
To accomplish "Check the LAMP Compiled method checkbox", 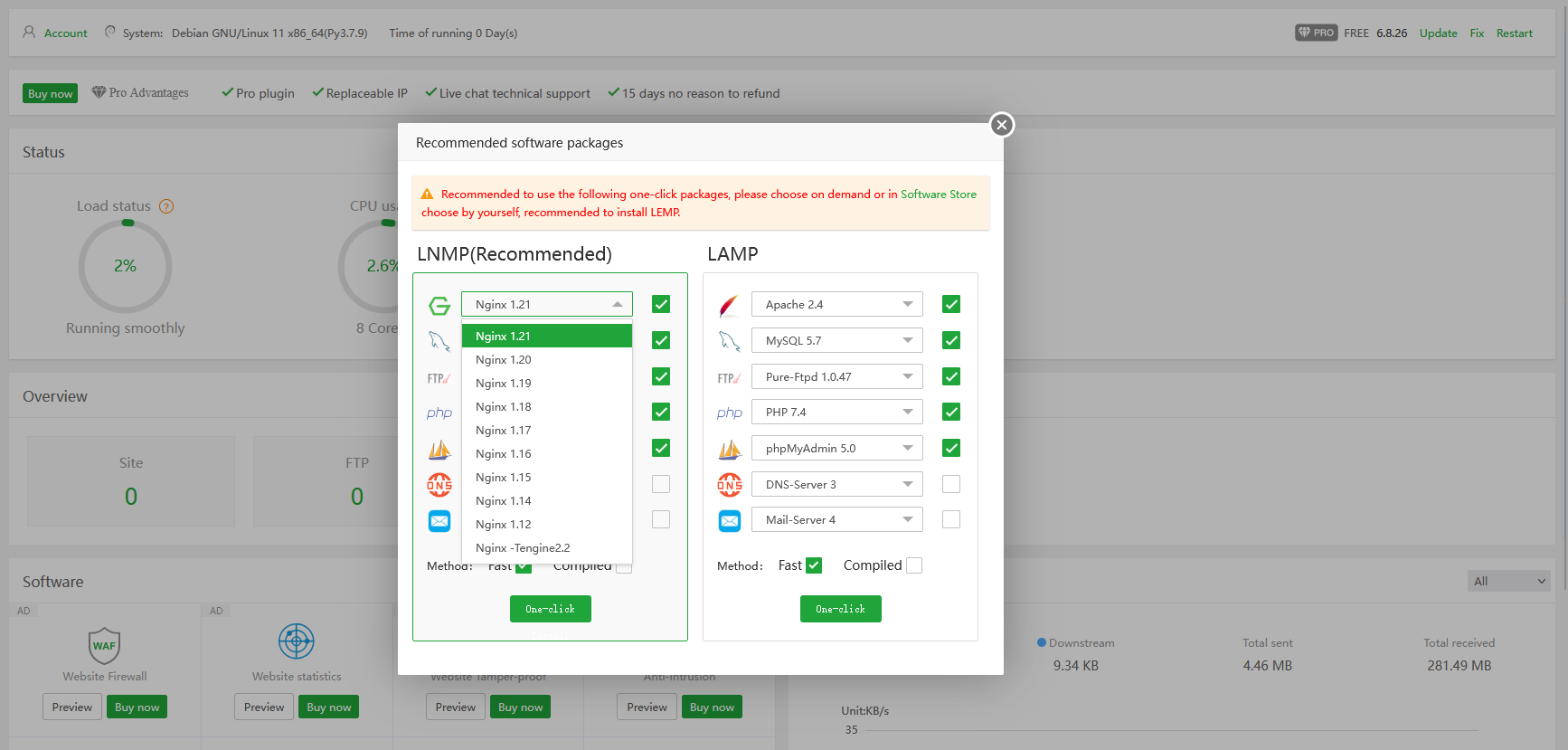I will click(914, 565).
